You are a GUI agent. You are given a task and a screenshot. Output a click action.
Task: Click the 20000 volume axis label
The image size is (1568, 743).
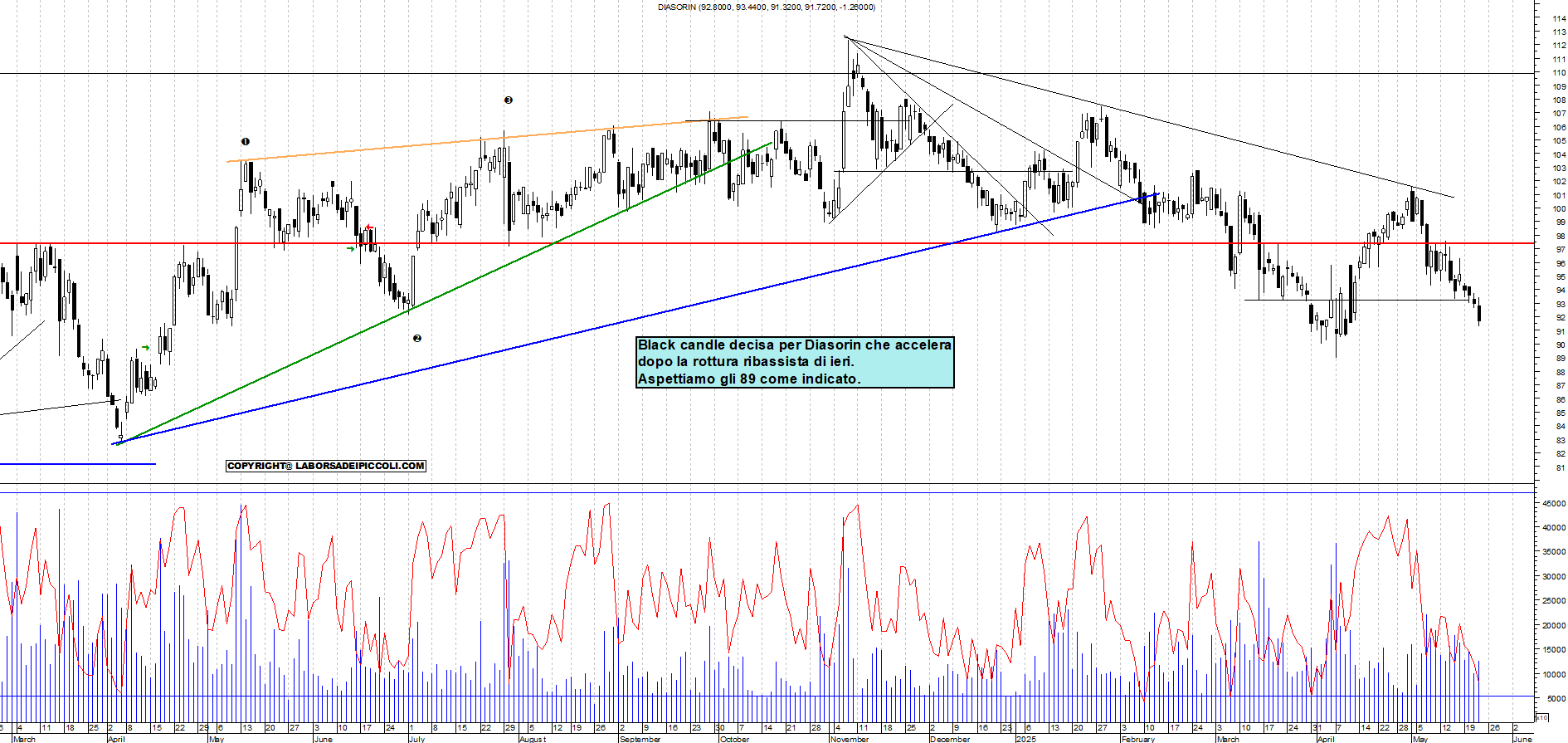pos(1554,626)
